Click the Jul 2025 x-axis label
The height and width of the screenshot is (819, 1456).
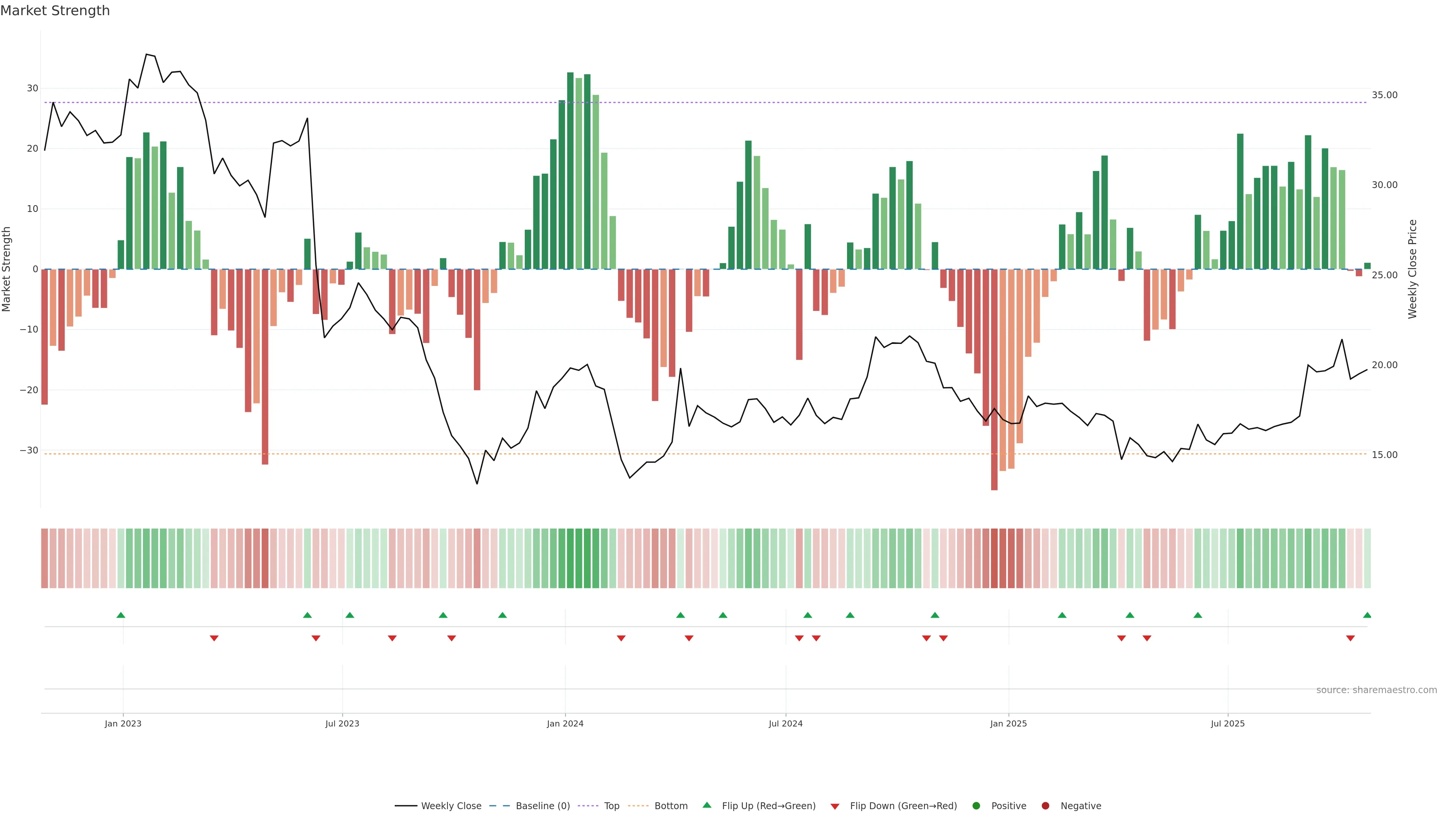(x=1228, y=723)
